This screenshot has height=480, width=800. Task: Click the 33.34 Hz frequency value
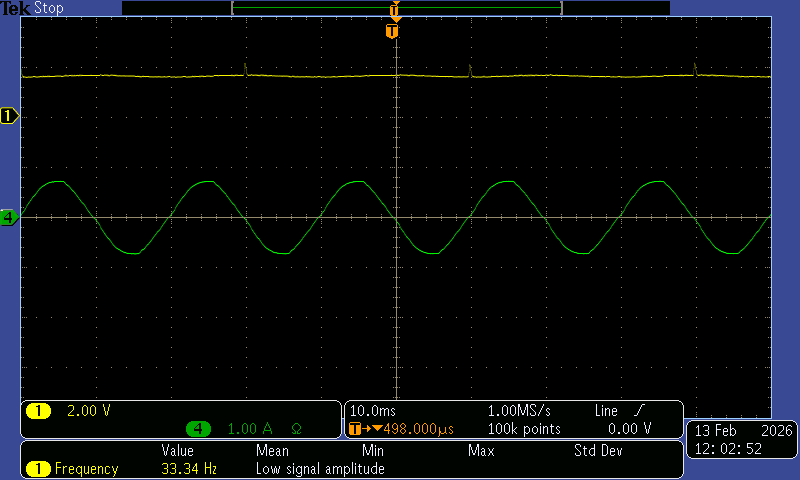tap(189, 468)
